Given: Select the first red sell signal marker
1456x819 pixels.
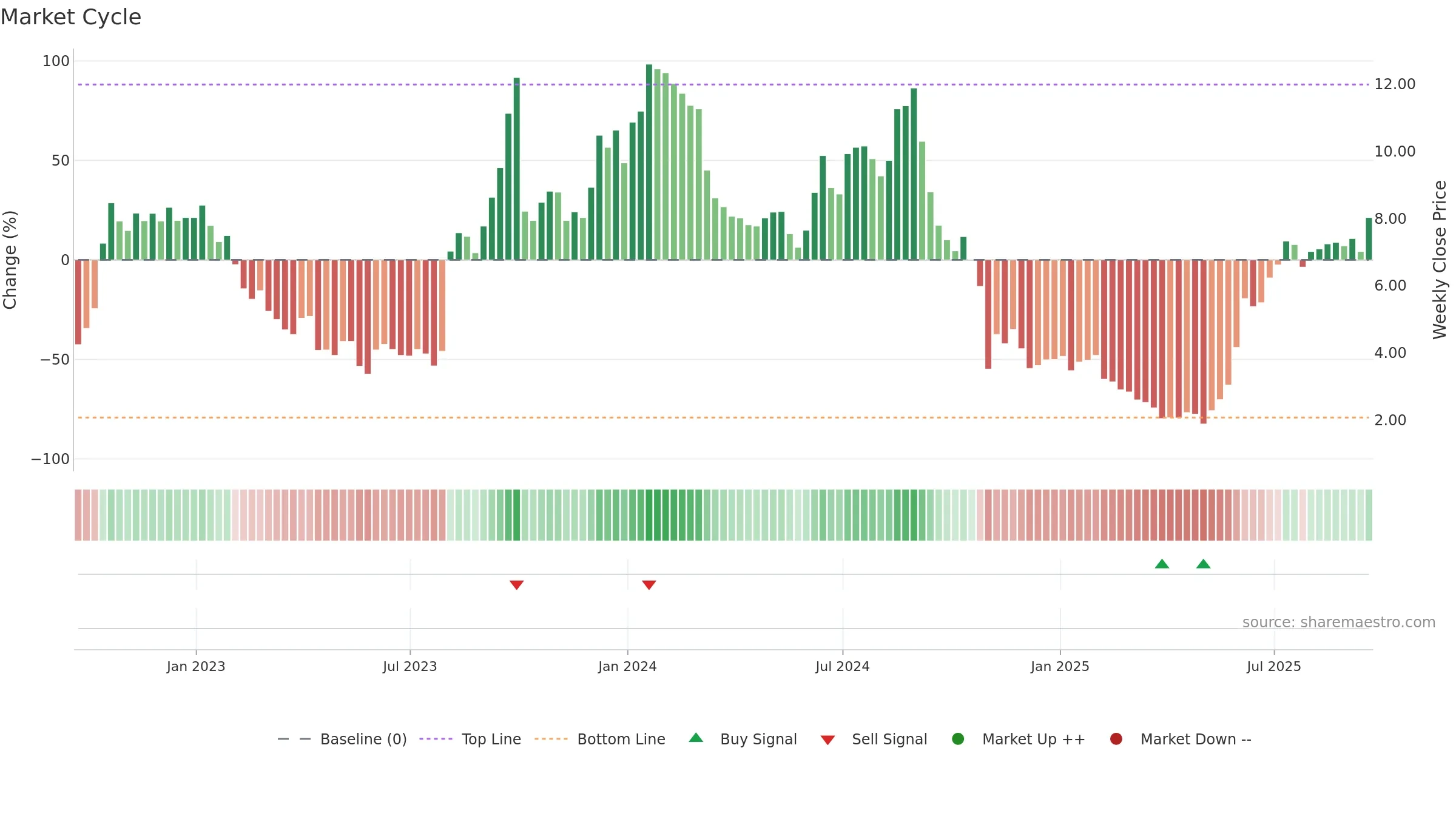Looking at the screenshot, I should click(516, 585).
